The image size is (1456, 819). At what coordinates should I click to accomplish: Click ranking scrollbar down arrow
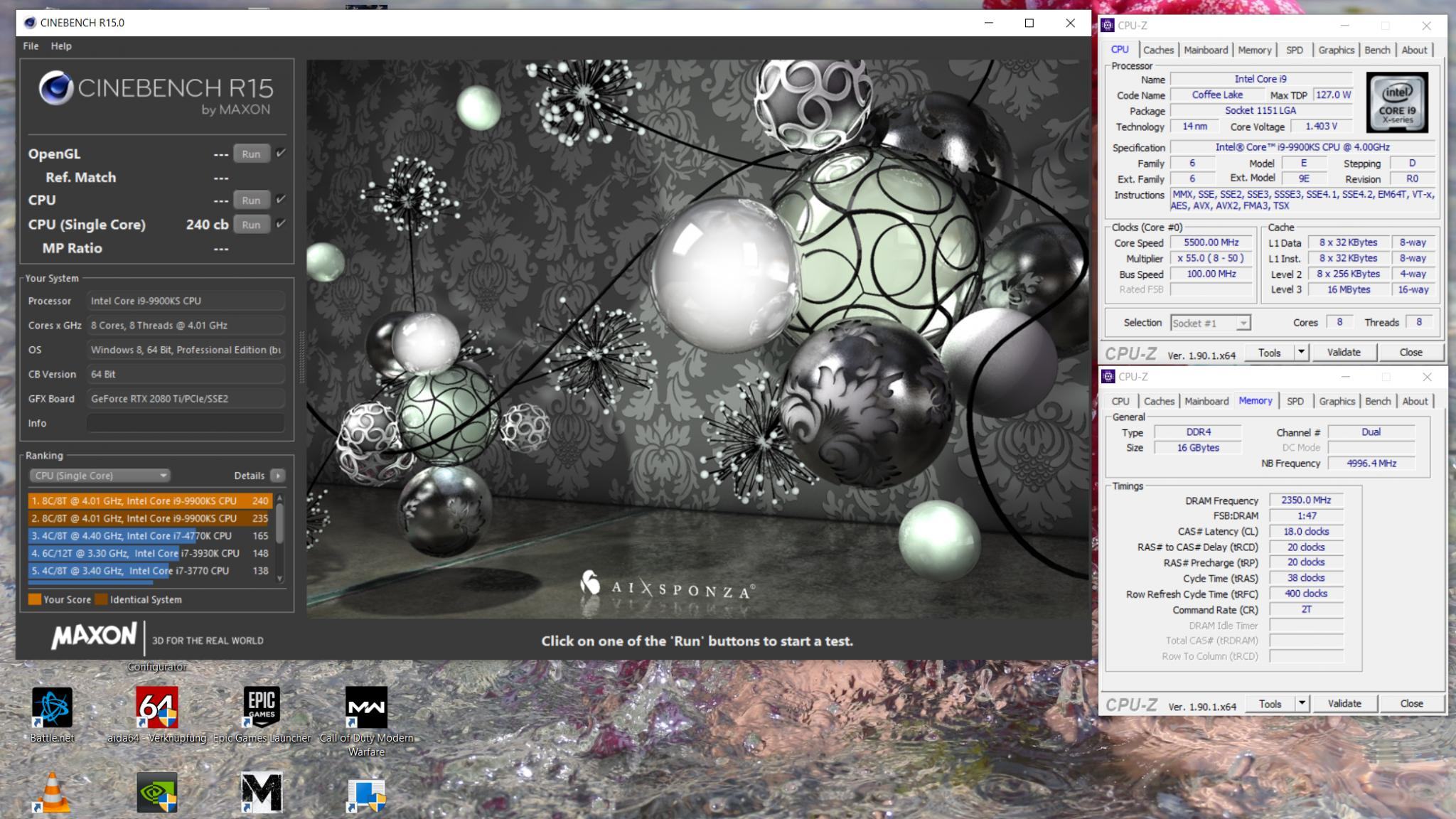[279, 579]
